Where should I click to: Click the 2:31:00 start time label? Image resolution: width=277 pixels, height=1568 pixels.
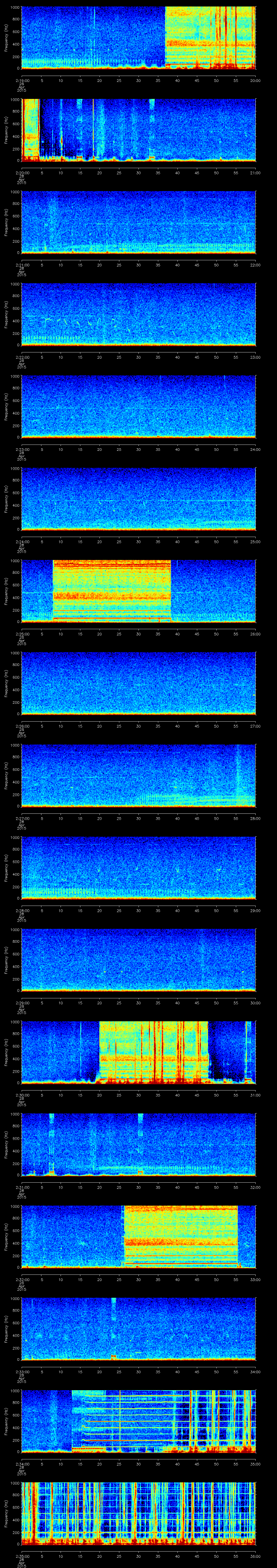point(22,1187)
